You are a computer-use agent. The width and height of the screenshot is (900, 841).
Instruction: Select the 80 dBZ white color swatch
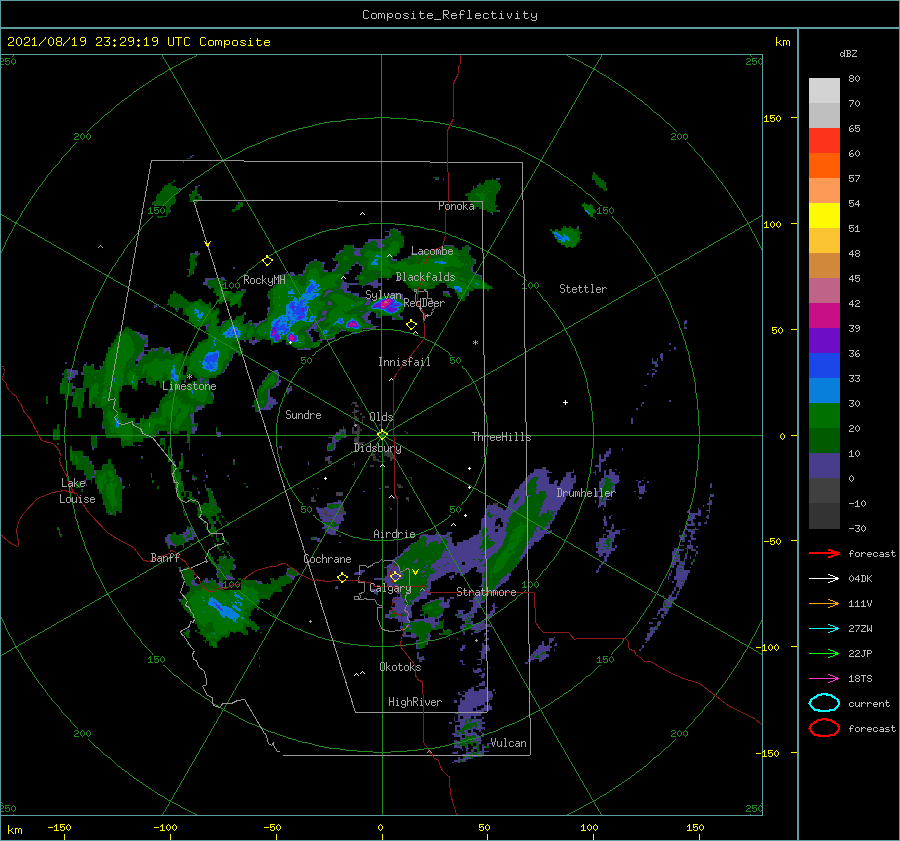point(824,91)
